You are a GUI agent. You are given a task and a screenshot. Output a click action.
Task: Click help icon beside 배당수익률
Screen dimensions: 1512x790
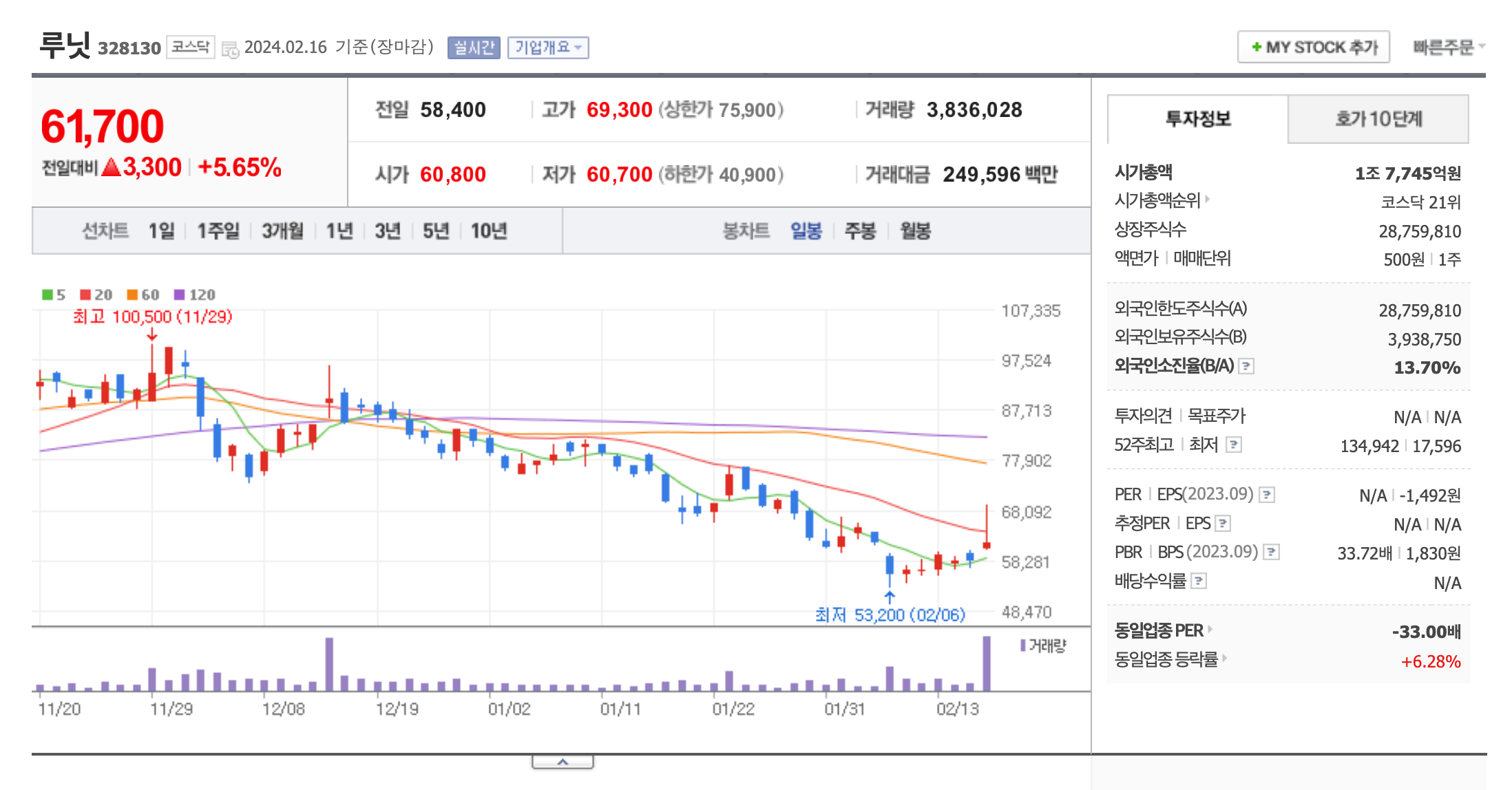[1199, 581]
